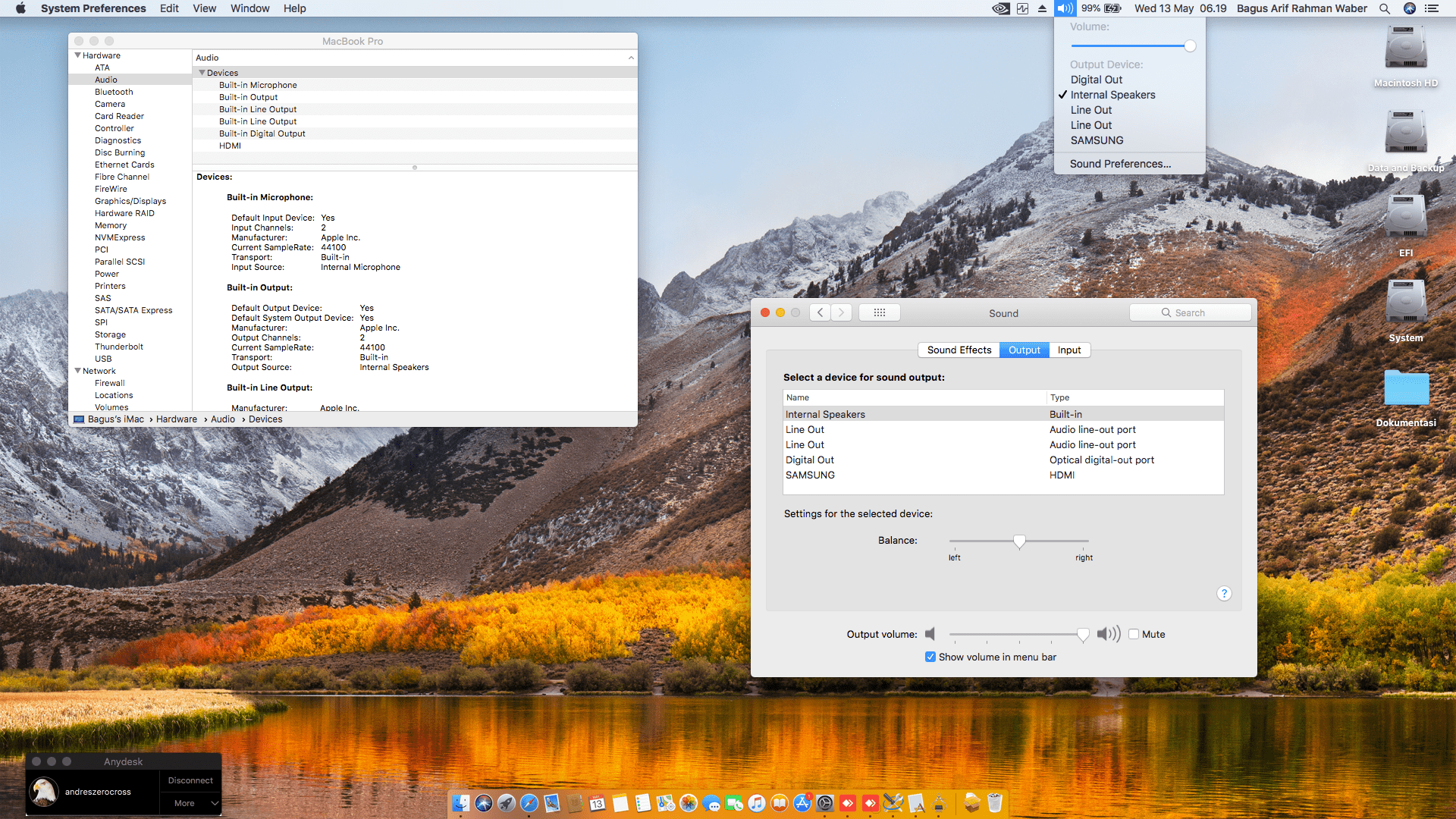
Task: Open the Trash in dock
Action: click(x=995, y=803)
